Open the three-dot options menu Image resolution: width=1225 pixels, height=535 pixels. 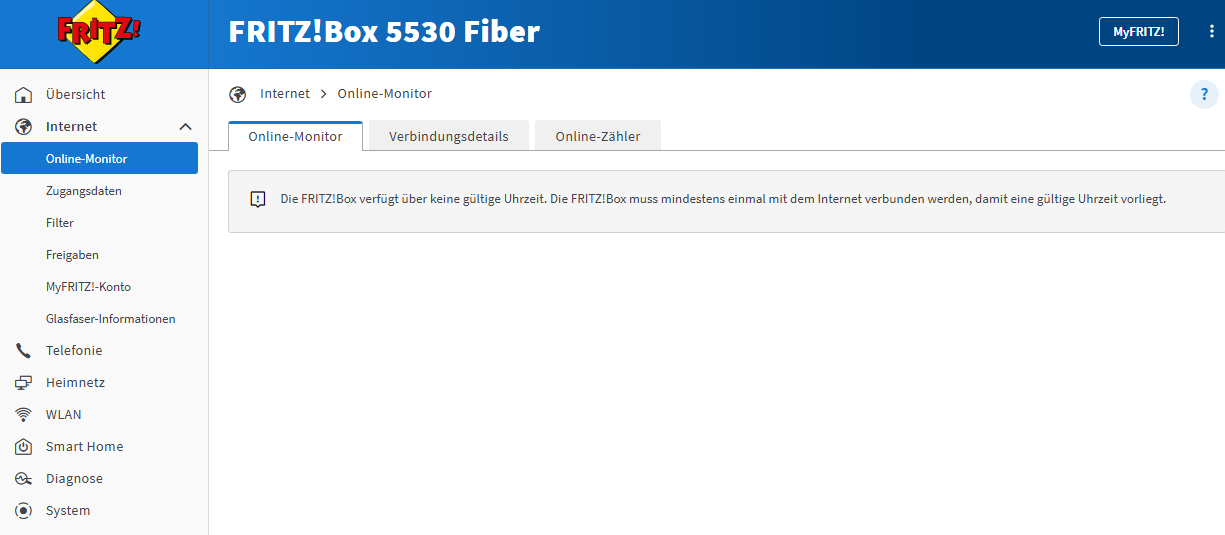click(x=1211, y=32)
